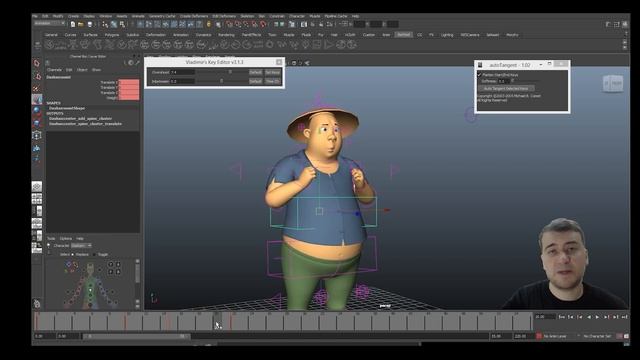
Task: Switch to the Polygons shelf tab
Action: tap(112, 35)
